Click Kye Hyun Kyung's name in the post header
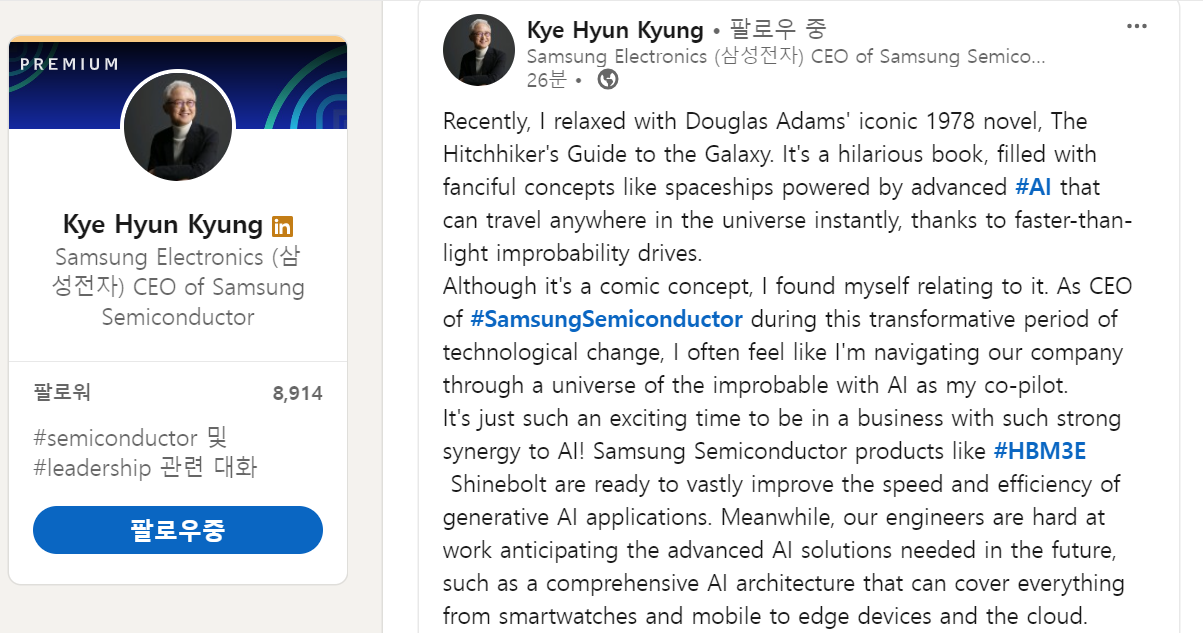Screen dimensions: 1203x633 [614, 30]
